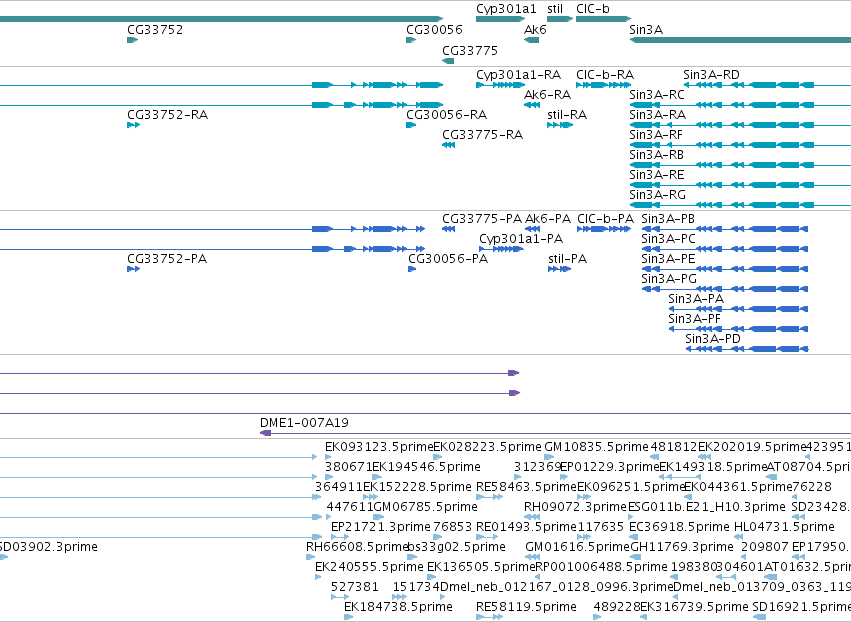Open the EP21721.3prime EST label
The image size is (851, 622).
coord(380,528)
